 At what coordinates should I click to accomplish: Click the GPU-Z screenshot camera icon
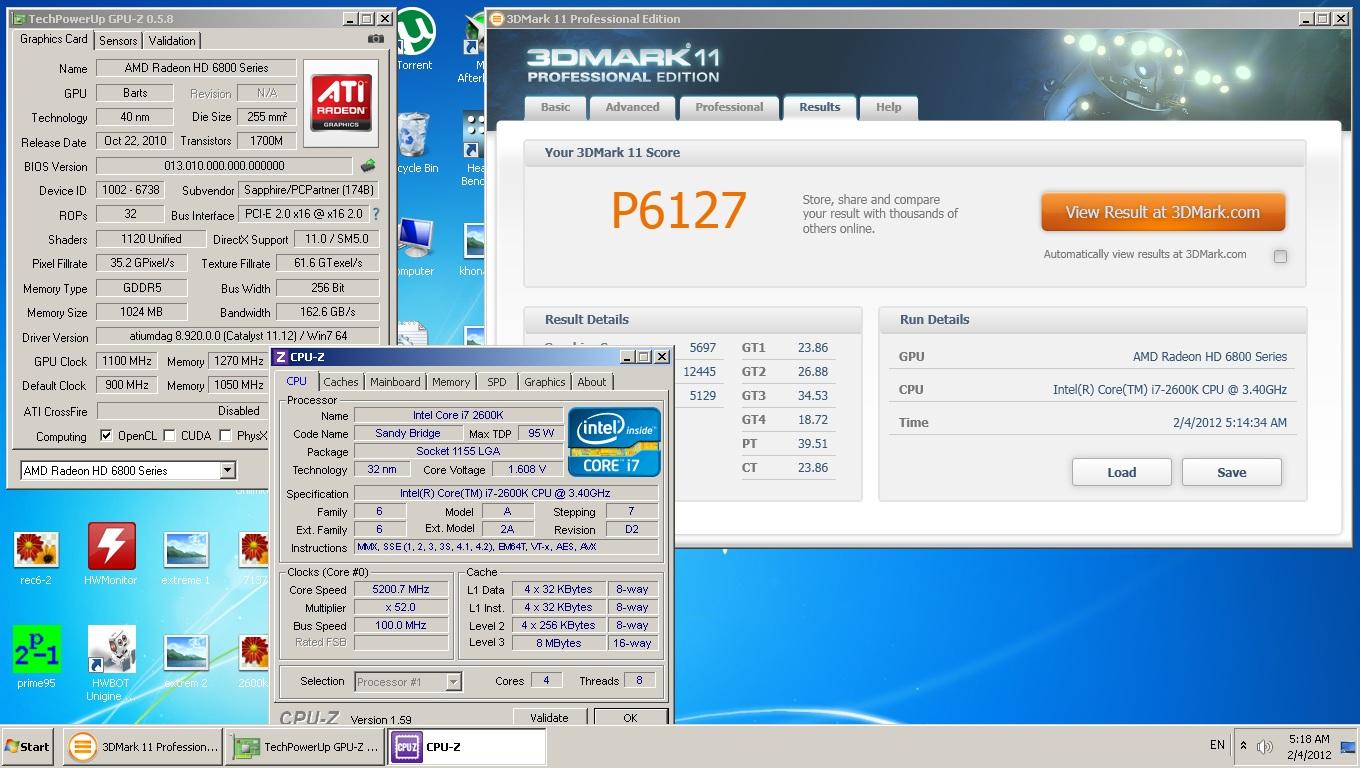tap(376, 39)
